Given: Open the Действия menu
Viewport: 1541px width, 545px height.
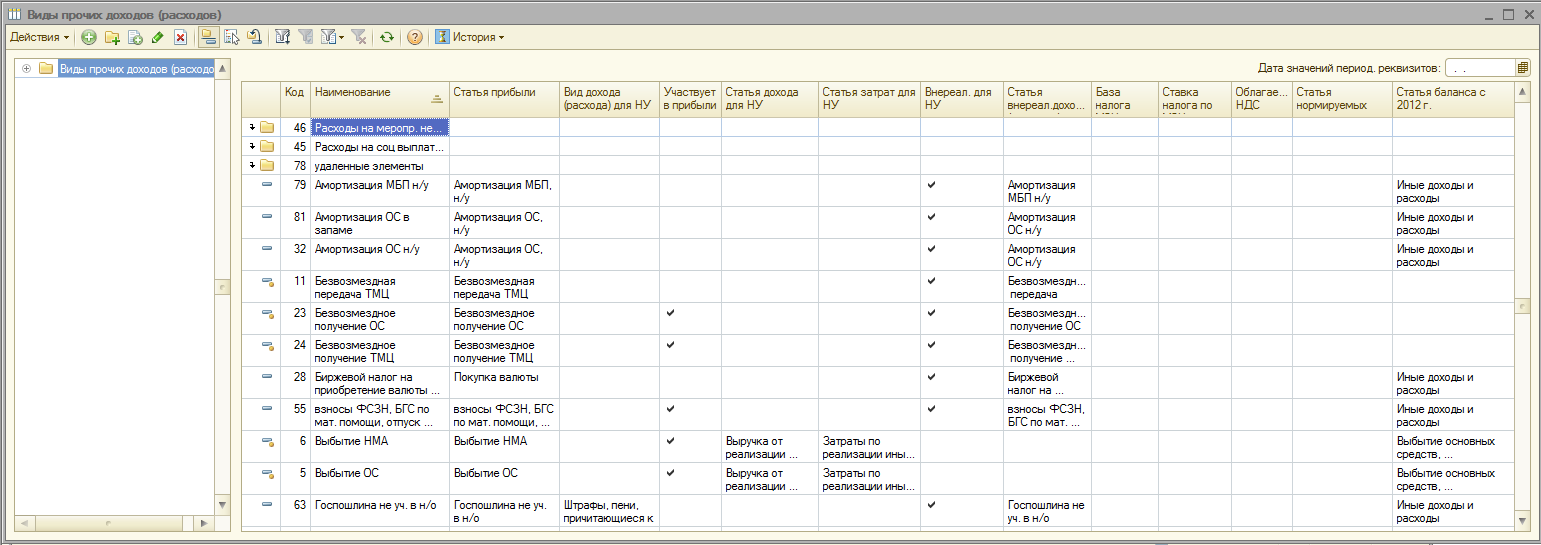Looking at the screenshot, I should pyautogui.click(x=40, y=37).
